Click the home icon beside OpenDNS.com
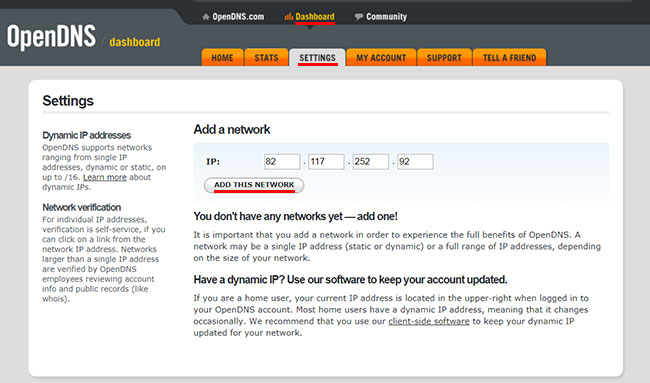The image size is (650, 383). [206, 17]
